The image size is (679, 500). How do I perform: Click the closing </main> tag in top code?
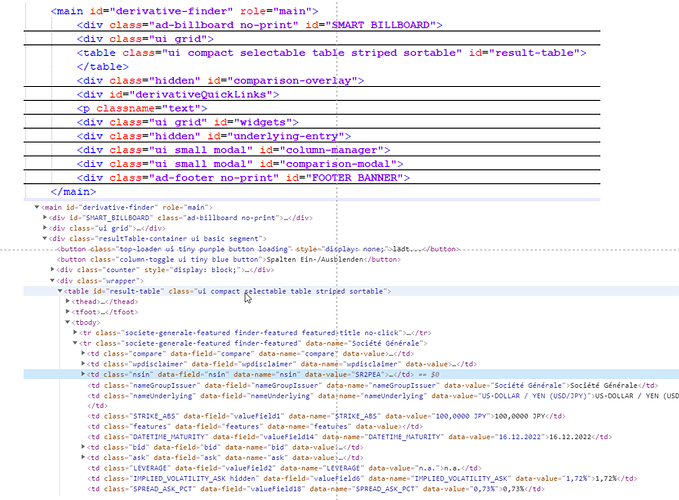coord(73,191)
